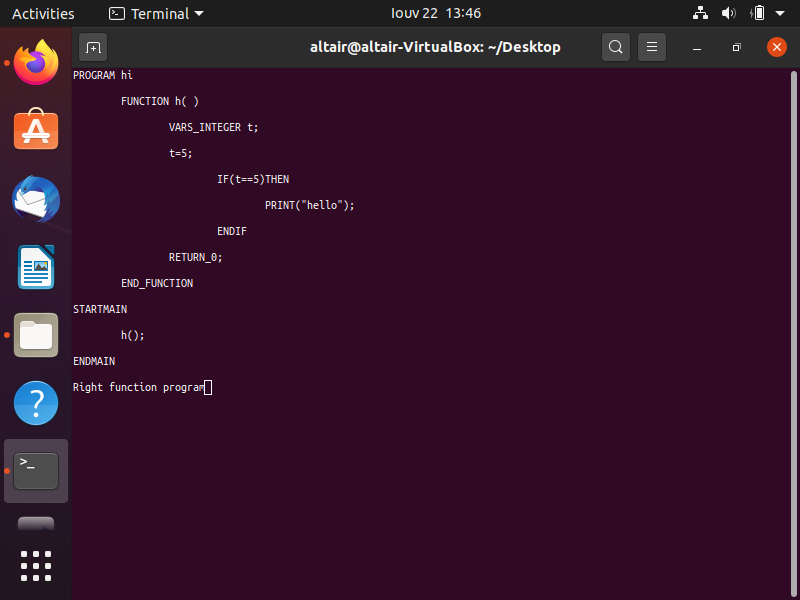Select the running Terminal icon in the dock
The height and width of the screenshot is (600, 800).
tap(36, 470)
